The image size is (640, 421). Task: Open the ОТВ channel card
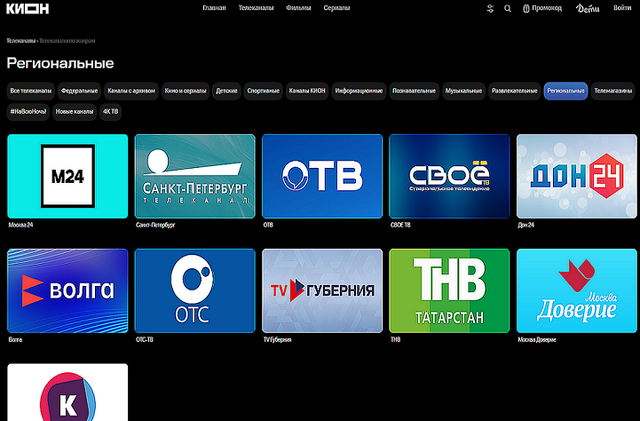[x=322, y=176]
